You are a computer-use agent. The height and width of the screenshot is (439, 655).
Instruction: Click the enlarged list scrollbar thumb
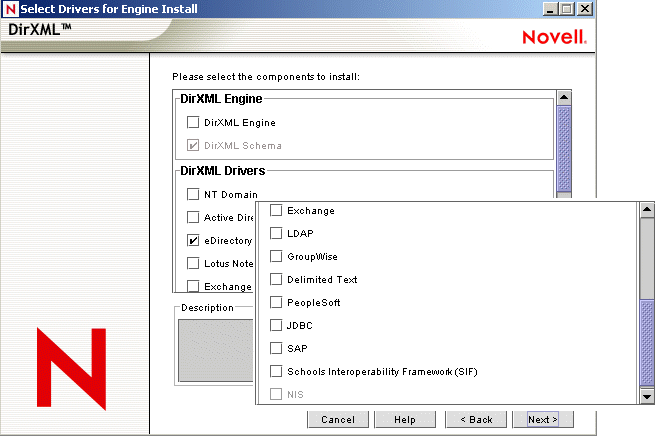tap(647, 343)
